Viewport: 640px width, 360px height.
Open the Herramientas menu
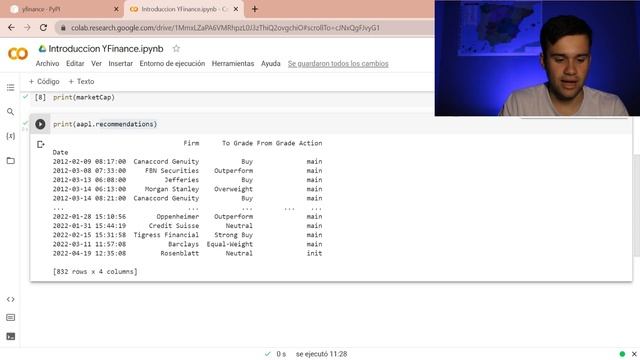233,64
